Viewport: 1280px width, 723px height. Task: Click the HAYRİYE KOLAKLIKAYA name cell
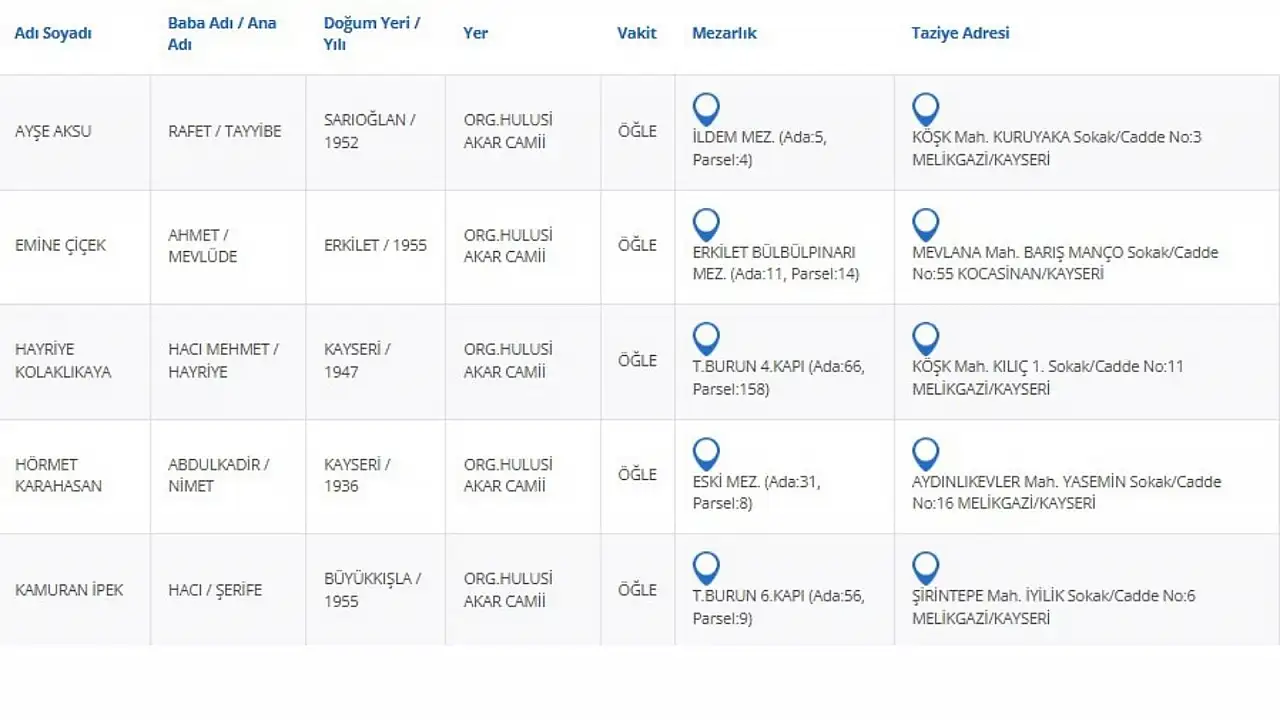(63, 360)
